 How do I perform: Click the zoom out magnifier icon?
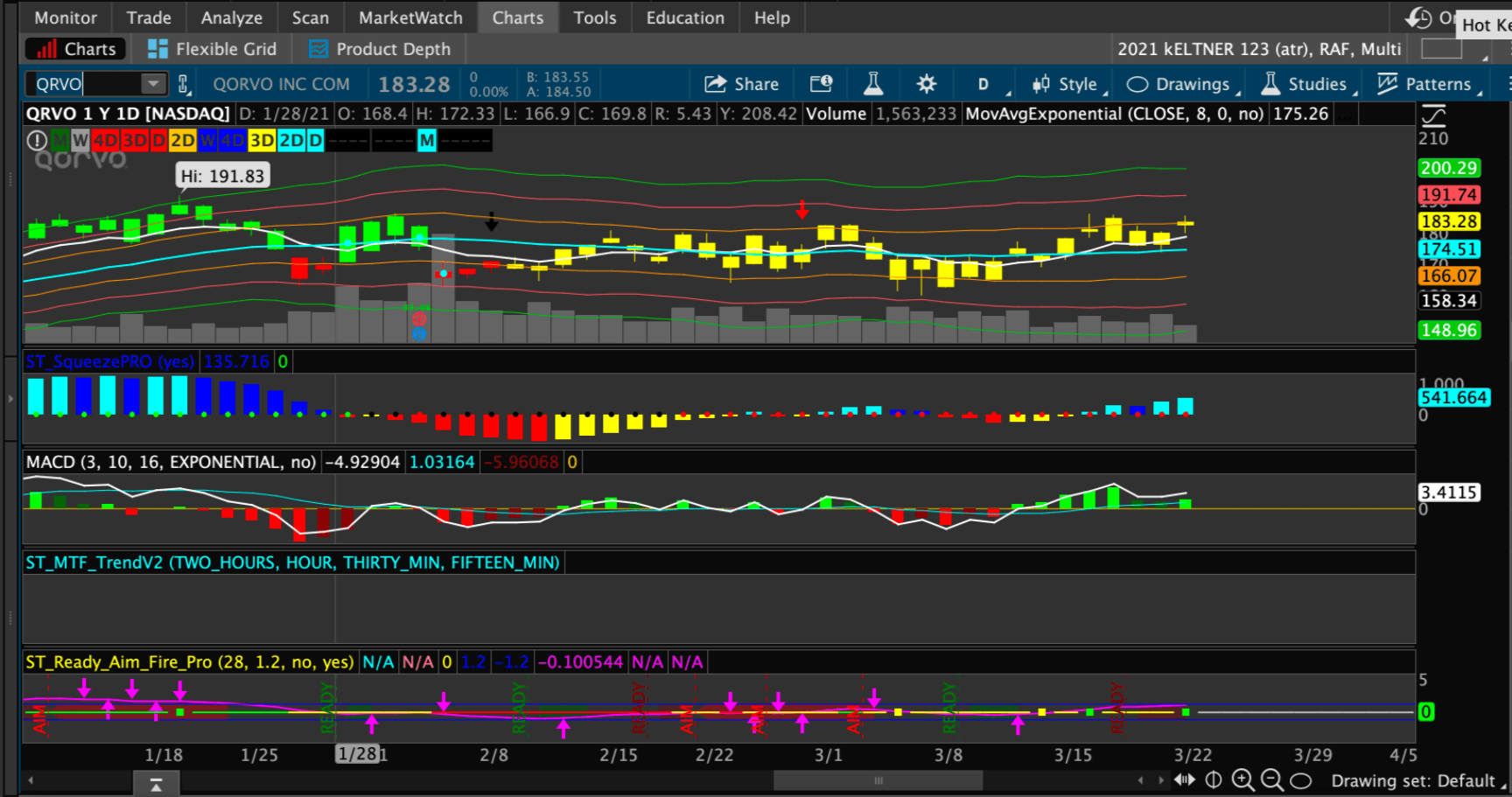tap(1271, 780)
